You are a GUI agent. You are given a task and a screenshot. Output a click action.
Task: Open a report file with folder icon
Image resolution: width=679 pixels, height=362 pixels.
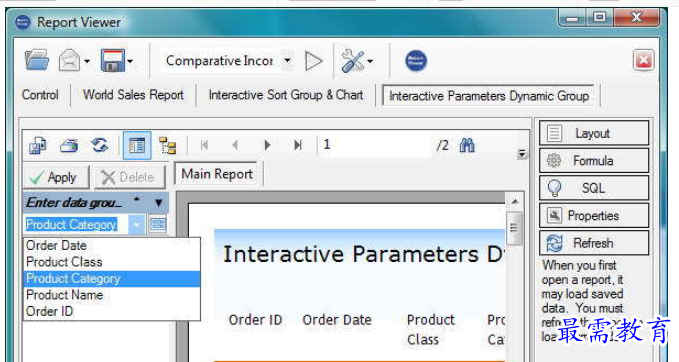coord(37,60)
